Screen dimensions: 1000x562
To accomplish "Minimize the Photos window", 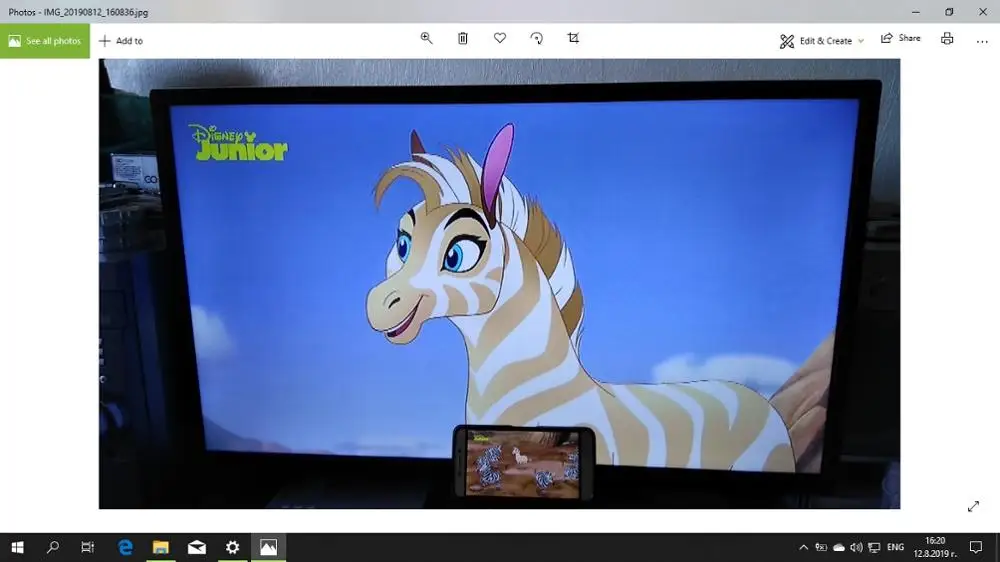I will click(916, 11).
